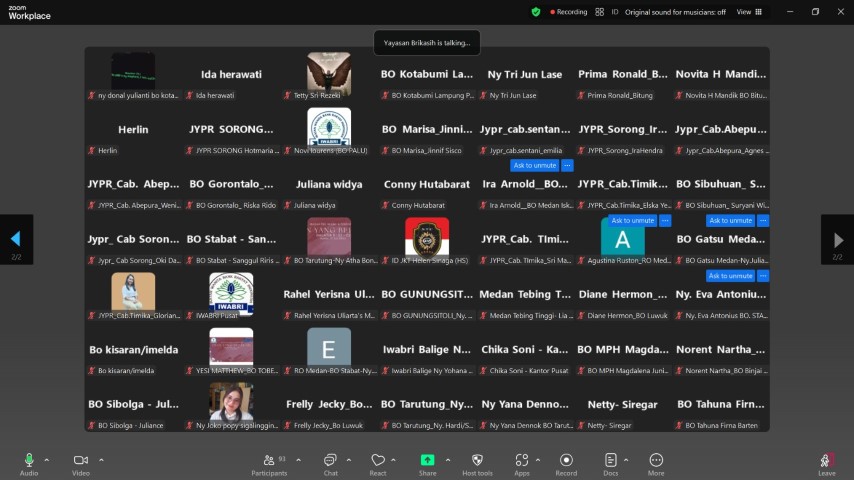Open the View layout dropdown

coord(748,12)
